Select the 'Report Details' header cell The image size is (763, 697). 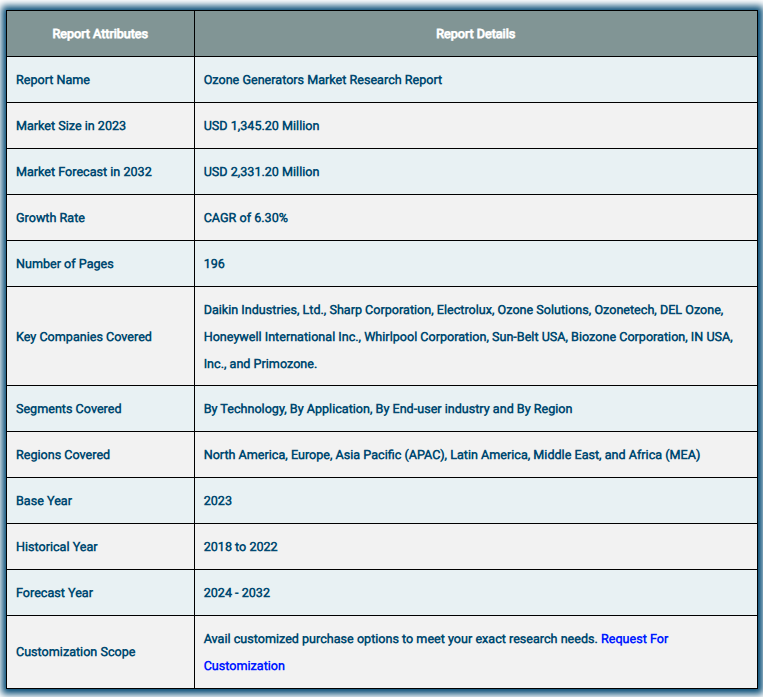click(475, 34)
